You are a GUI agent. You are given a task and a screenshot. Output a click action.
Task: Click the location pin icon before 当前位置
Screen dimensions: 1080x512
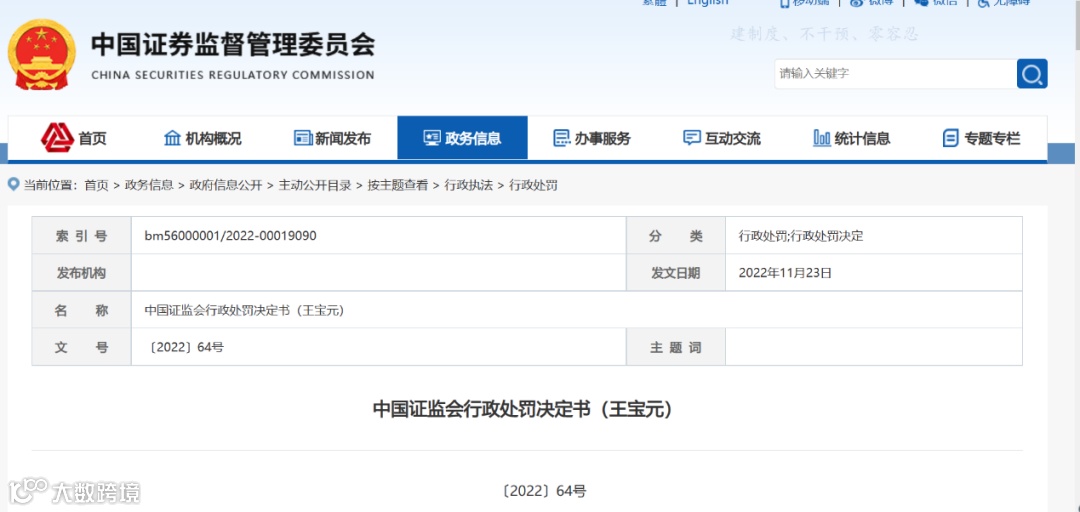coord(13,184)
